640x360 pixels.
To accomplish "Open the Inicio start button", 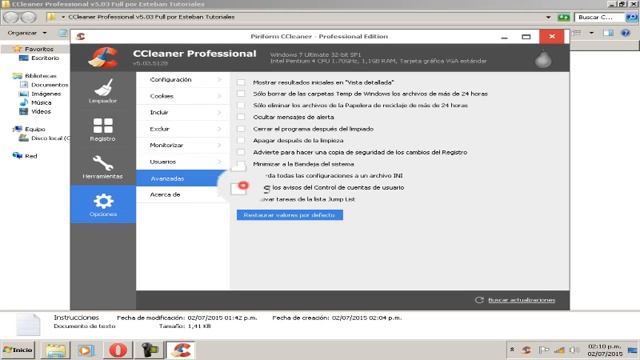I will 18,350.
